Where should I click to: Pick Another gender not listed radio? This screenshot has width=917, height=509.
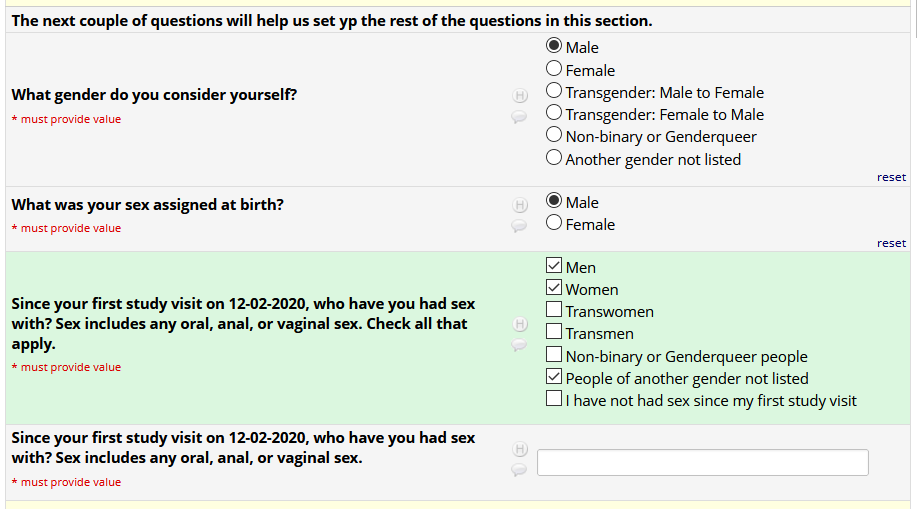click(x=554, y=158)
